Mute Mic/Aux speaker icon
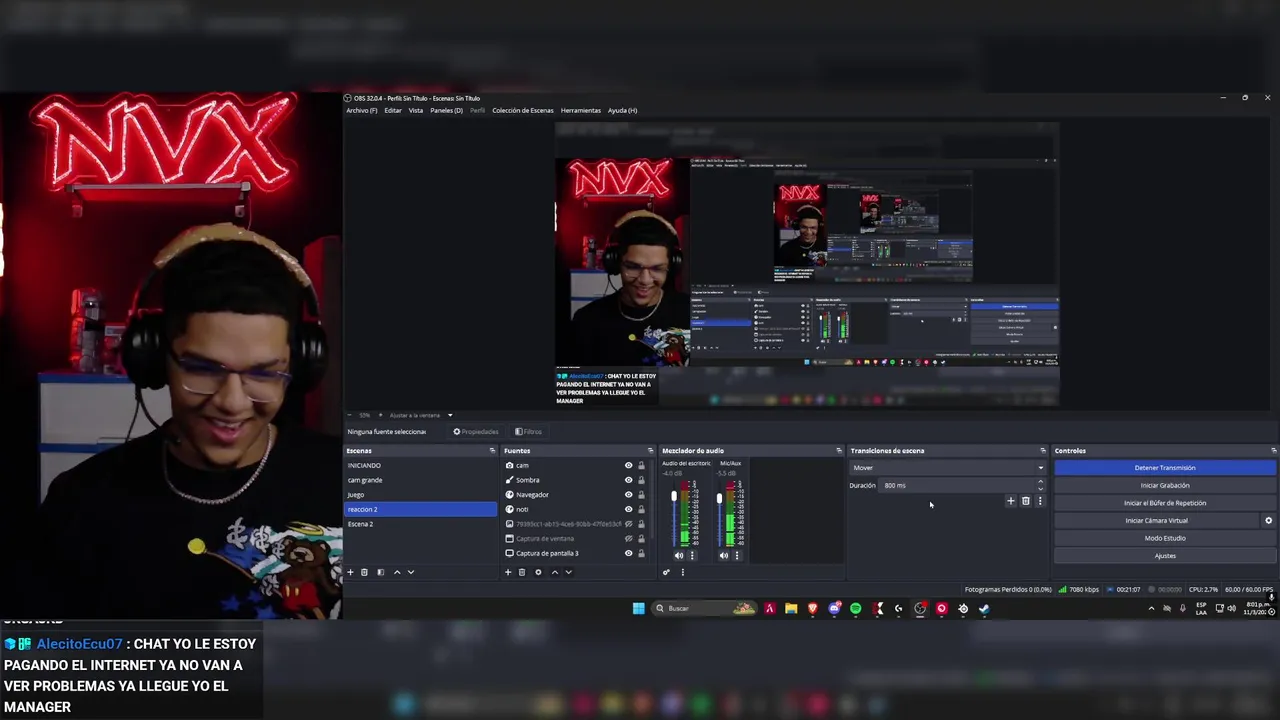The image size is (1280, 720). click(724, 555)
